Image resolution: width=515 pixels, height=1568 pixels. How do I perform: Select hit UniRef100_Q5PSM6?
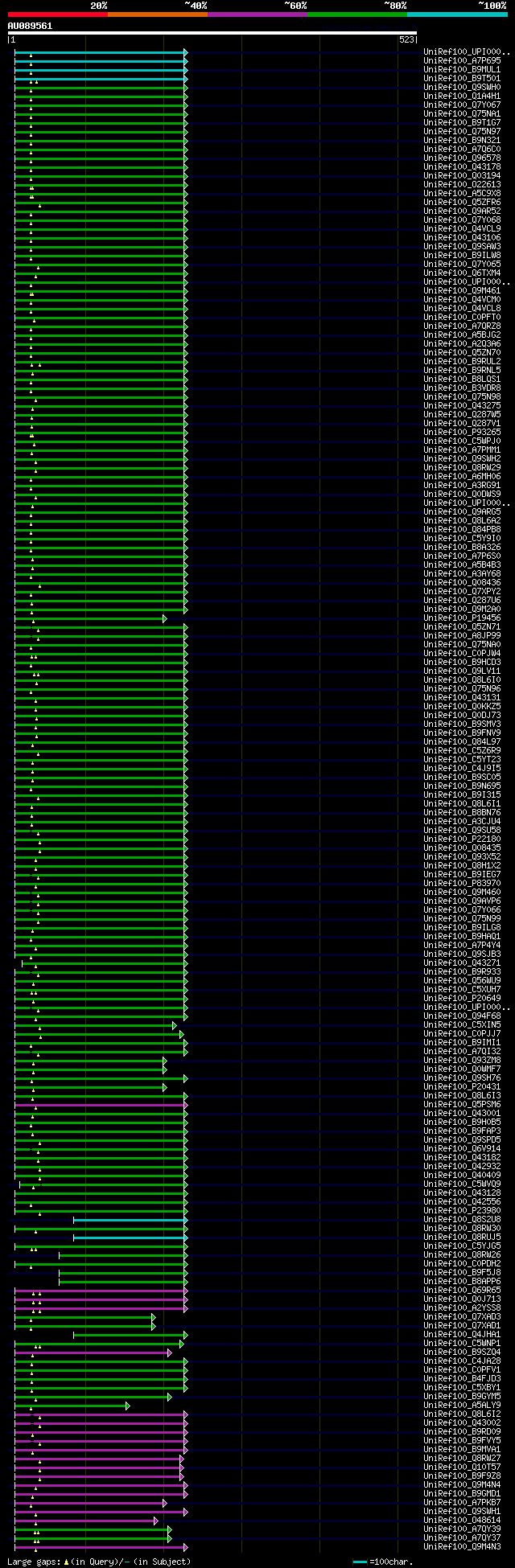coord(462,1104)
